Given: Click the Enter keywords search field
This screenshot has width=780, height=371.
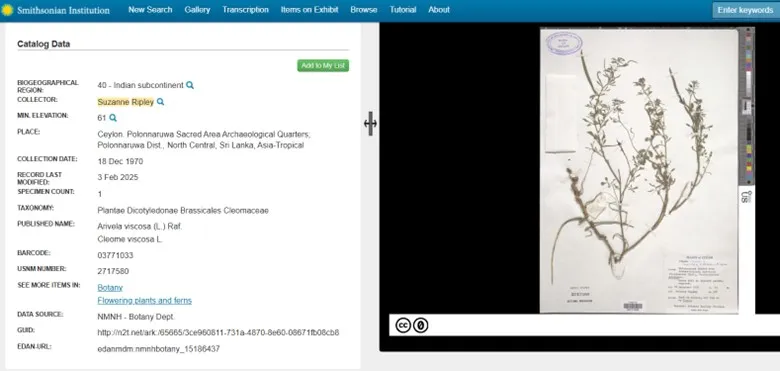Looking at the screenshot, I should pyautogui.click(x=746, y=10).
